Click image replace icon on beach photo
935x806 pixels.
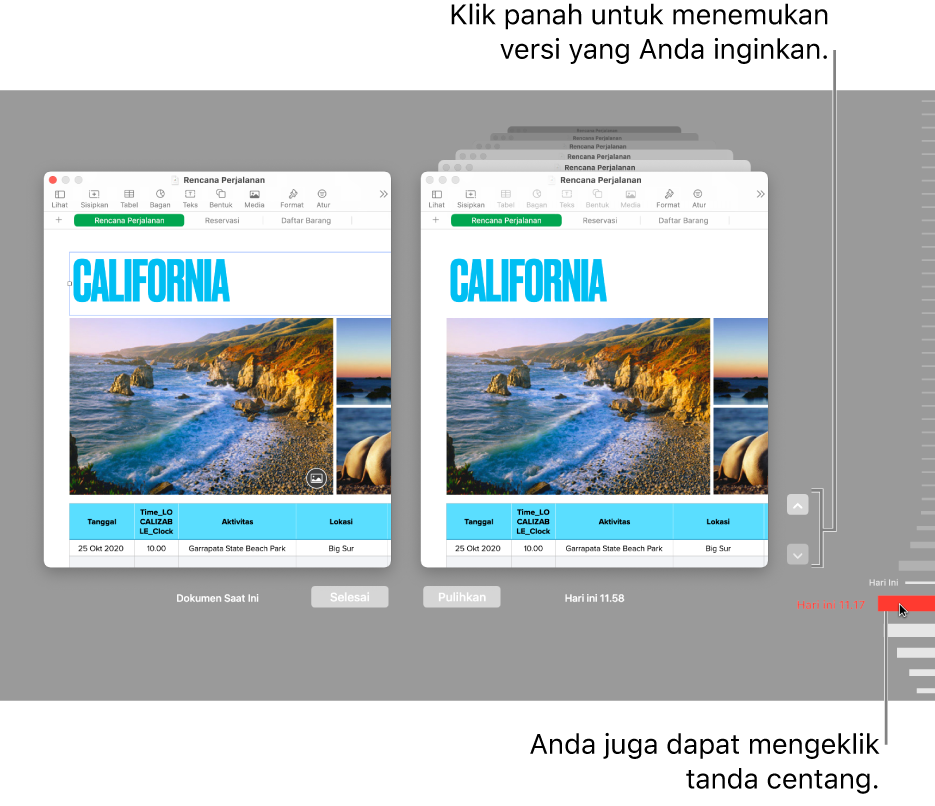tap(316, 478)
